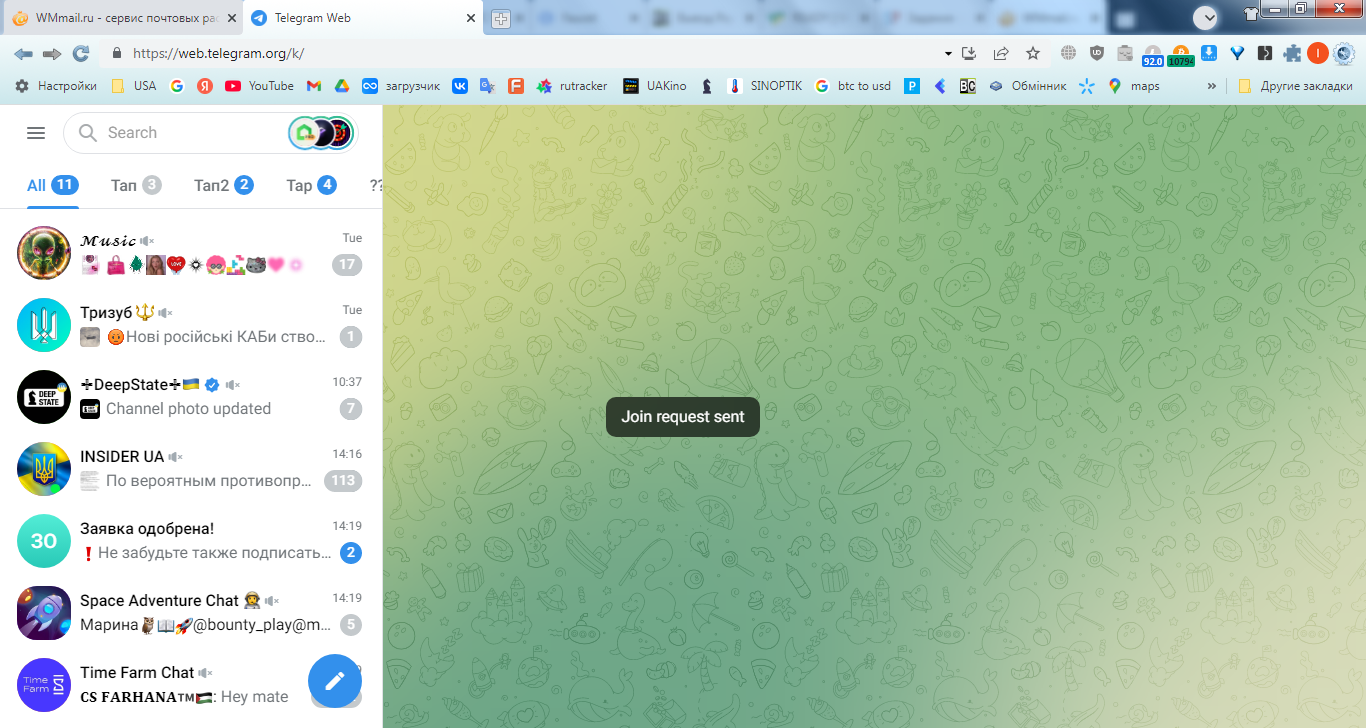
Task: Close the Telegram Web tab
Action: coord(471,18)
